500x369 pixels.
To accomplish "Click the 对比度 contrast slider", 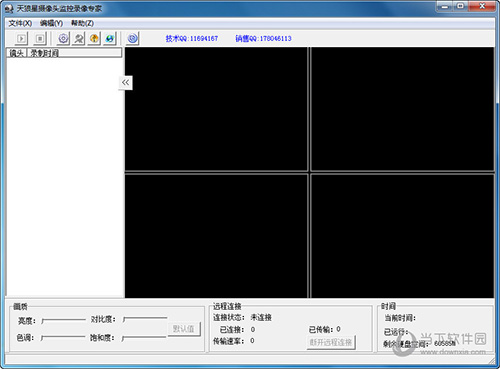I will 145,319.
